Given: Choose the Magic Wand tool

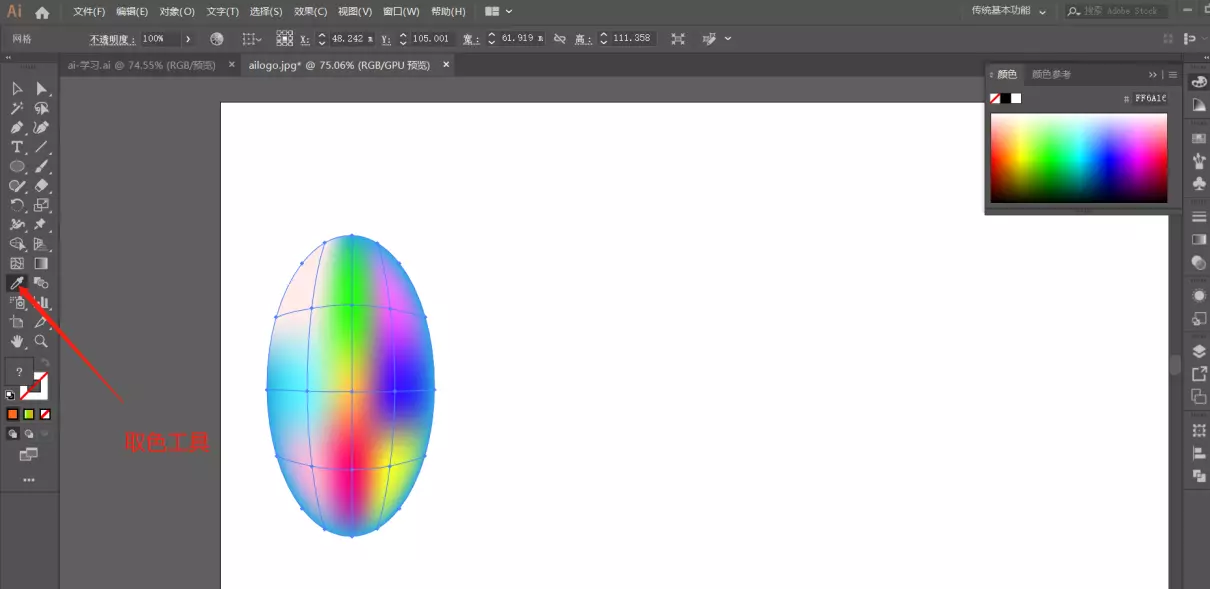Looking at the screenshot, I should 17,108.
